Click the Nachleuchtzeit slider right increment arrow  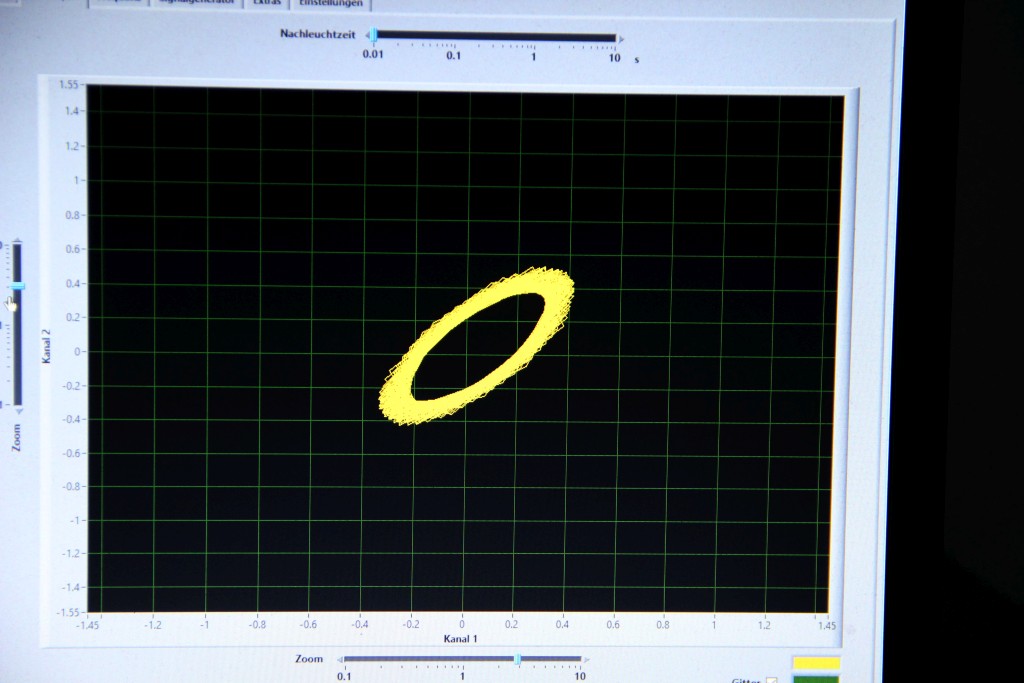(x=622, y=39)
